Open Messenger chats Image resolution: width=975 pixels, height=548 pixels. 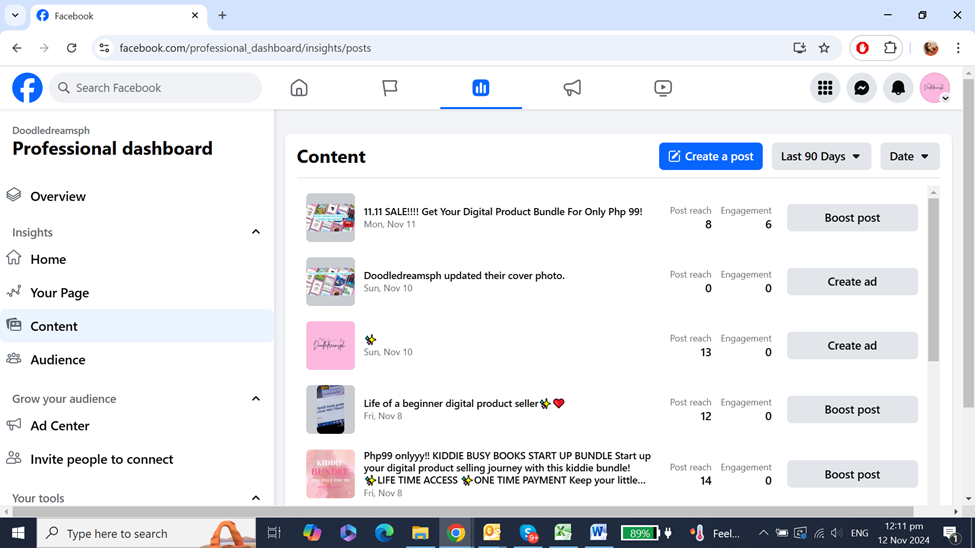[861, 88]
